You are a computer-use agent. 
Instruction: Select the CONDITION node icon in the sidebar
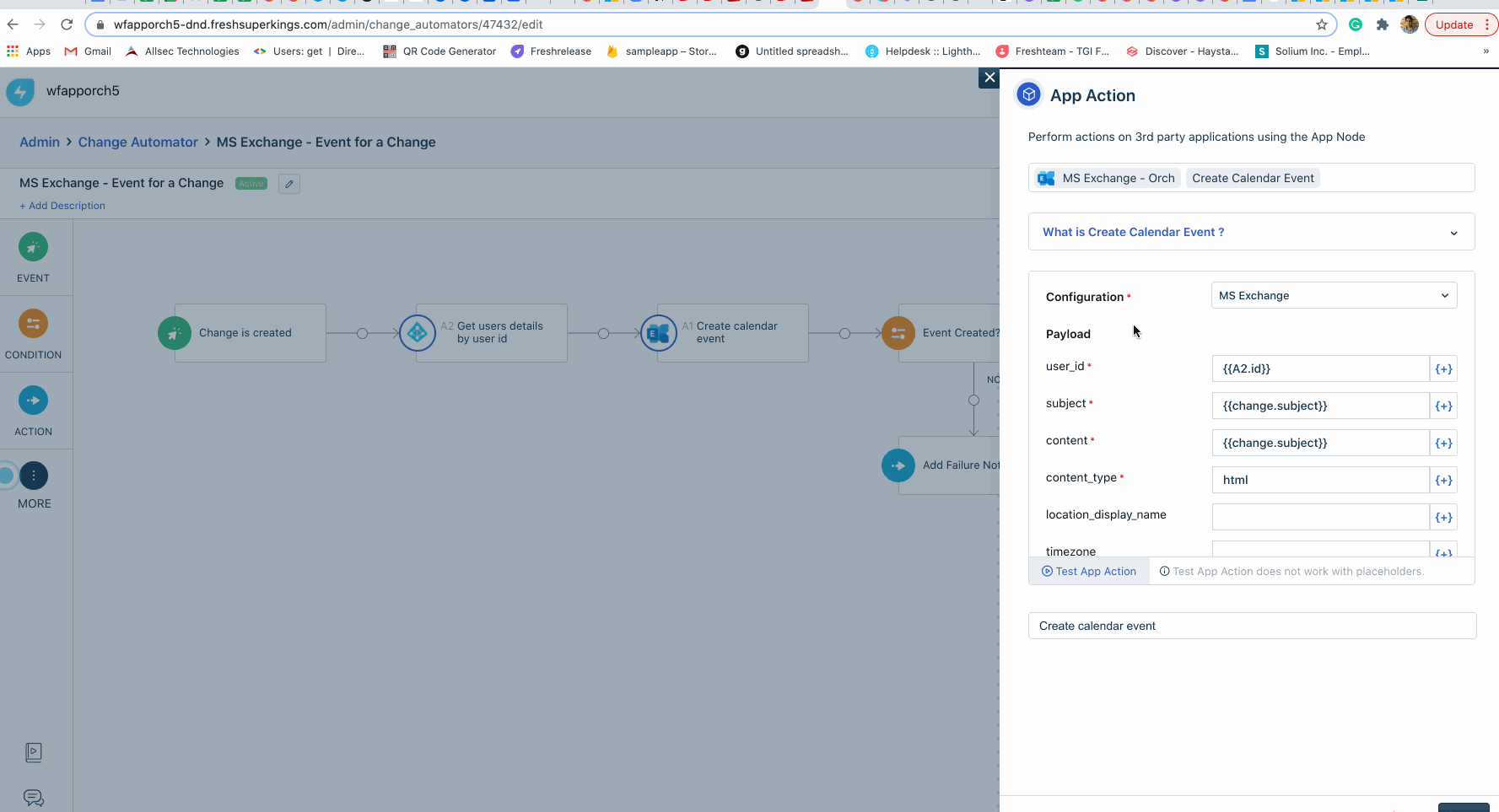(33, 324)
